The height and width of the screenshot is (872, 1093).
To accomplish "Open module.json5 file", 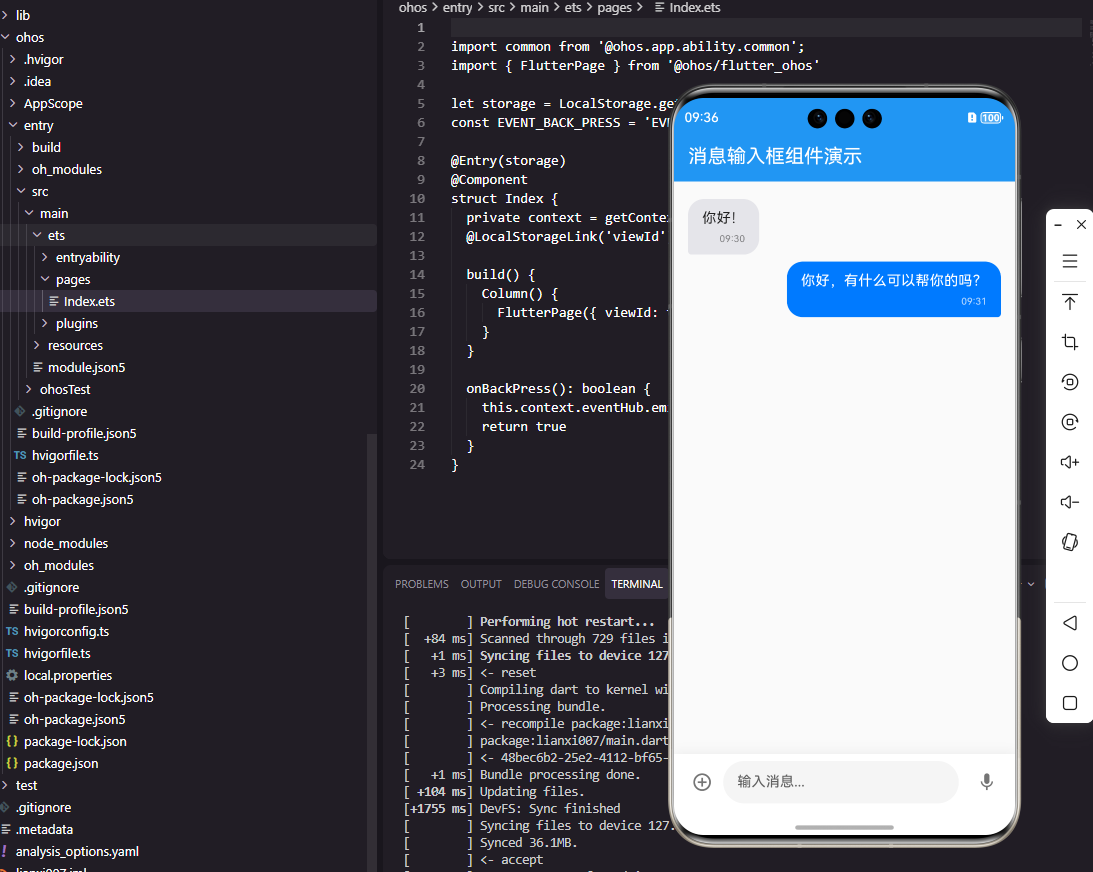I will point(86,367).
